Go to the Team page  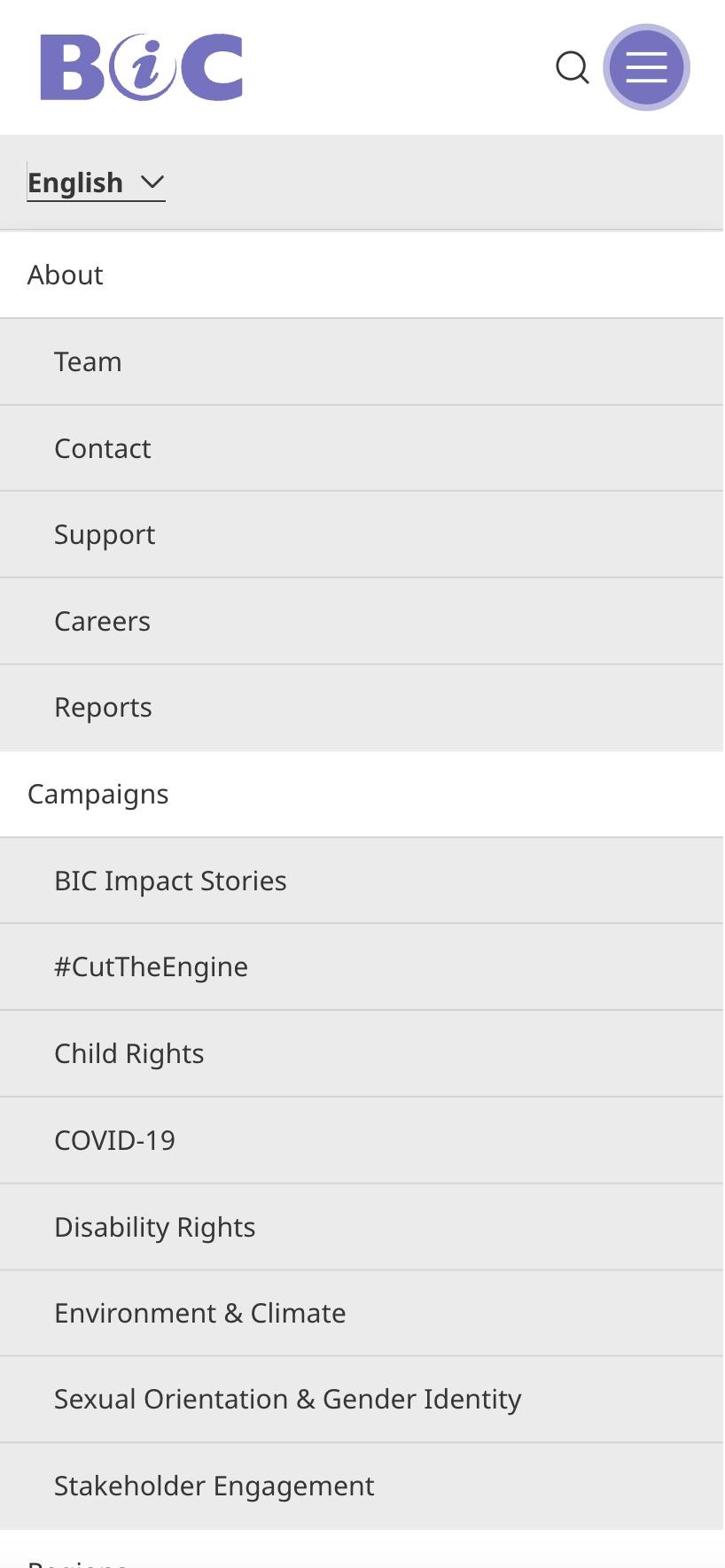click(88, 362)
